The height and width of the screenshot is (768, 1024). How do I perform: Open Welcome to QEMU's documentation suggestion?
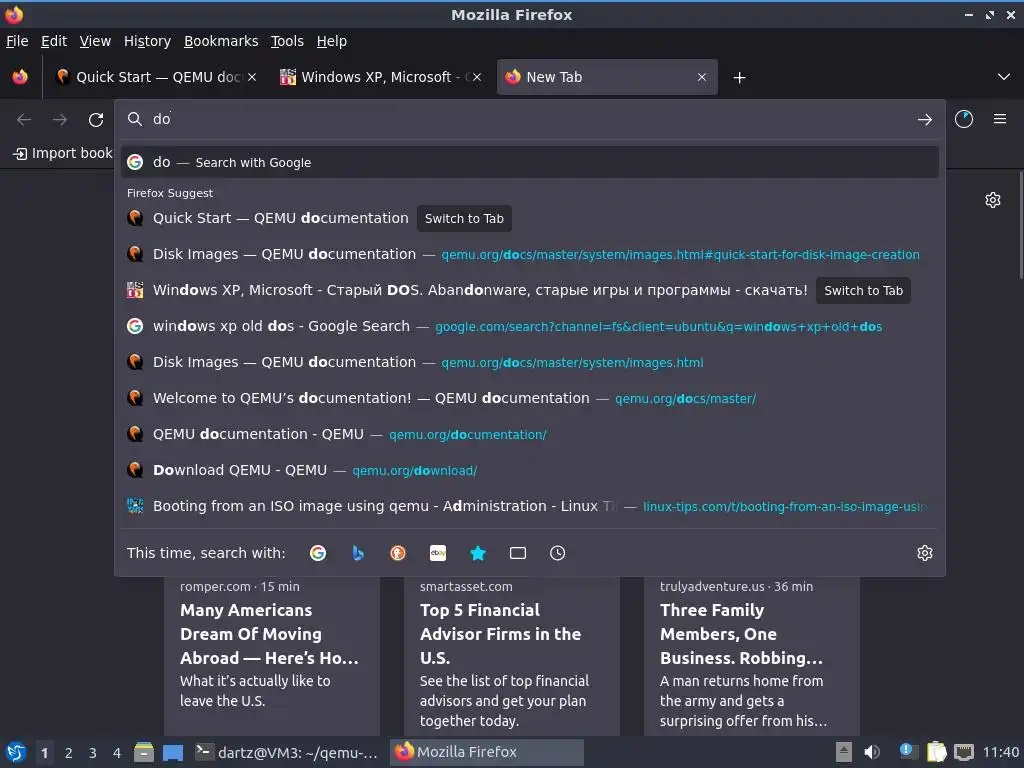530,398
